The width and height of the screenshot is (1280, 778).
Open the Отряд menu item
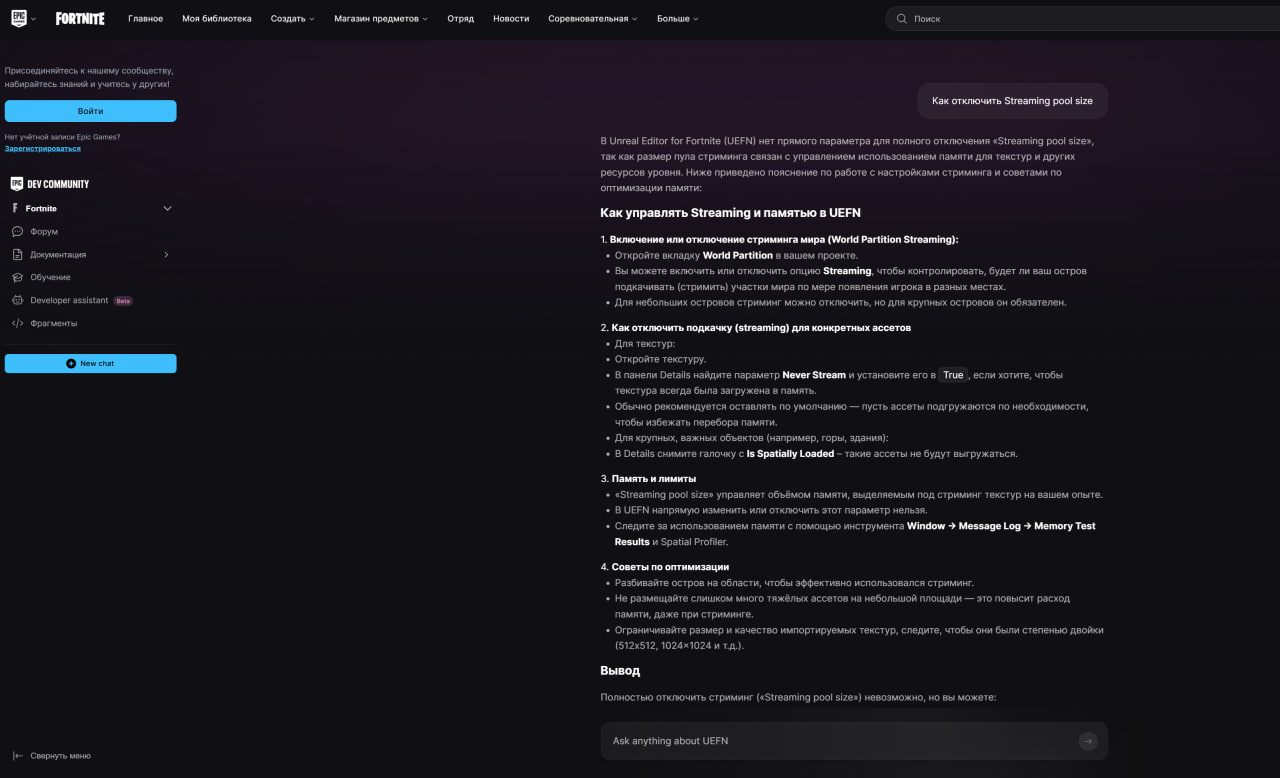tap(460, 19)
